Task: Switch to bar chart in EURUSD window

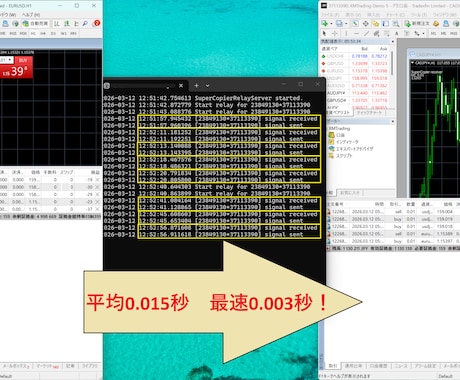Action: click(x=57, y=23)
